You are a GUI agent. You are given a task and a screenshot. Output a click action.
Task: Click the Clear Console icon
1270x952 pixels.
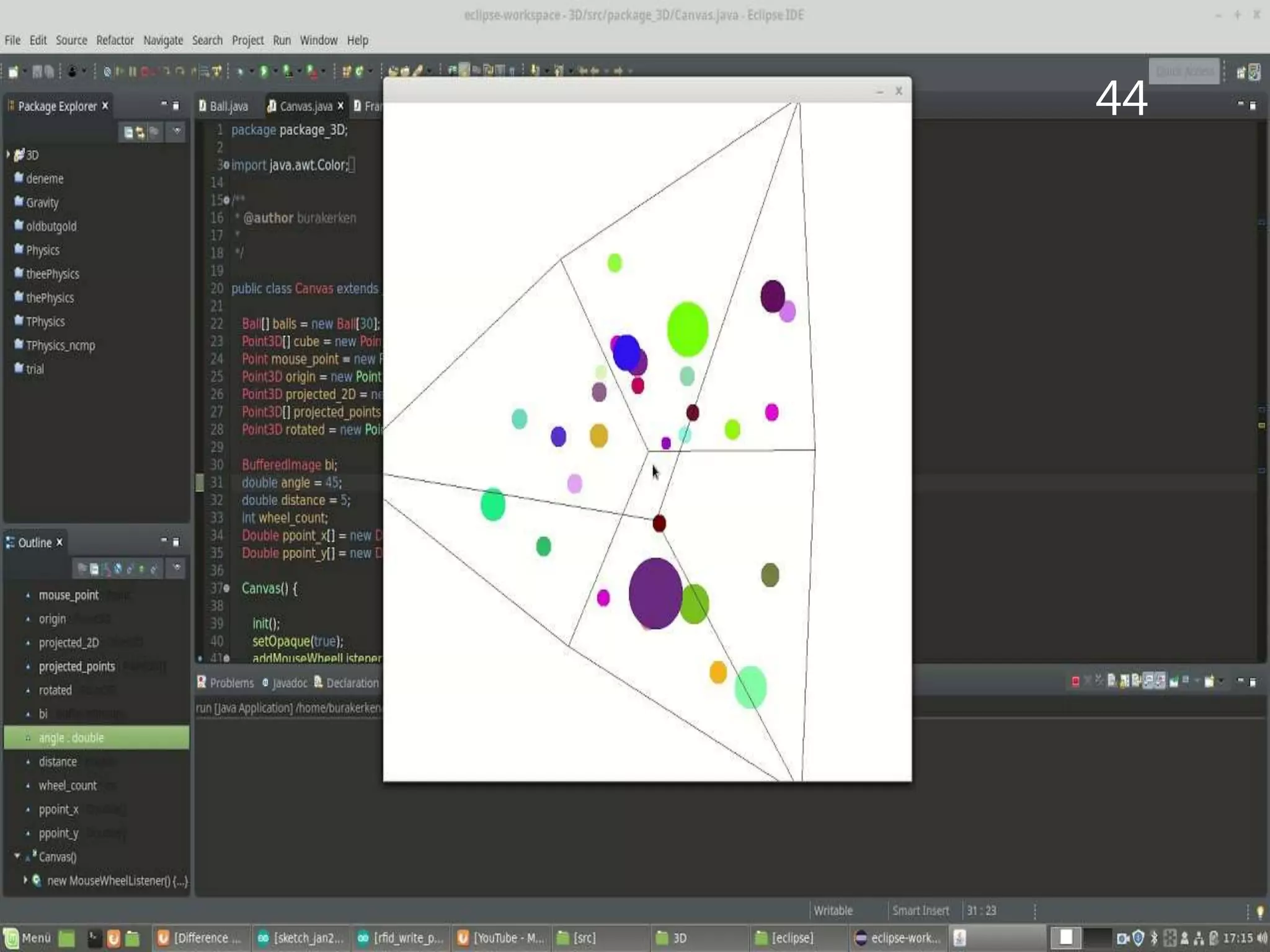(1112, 681)
